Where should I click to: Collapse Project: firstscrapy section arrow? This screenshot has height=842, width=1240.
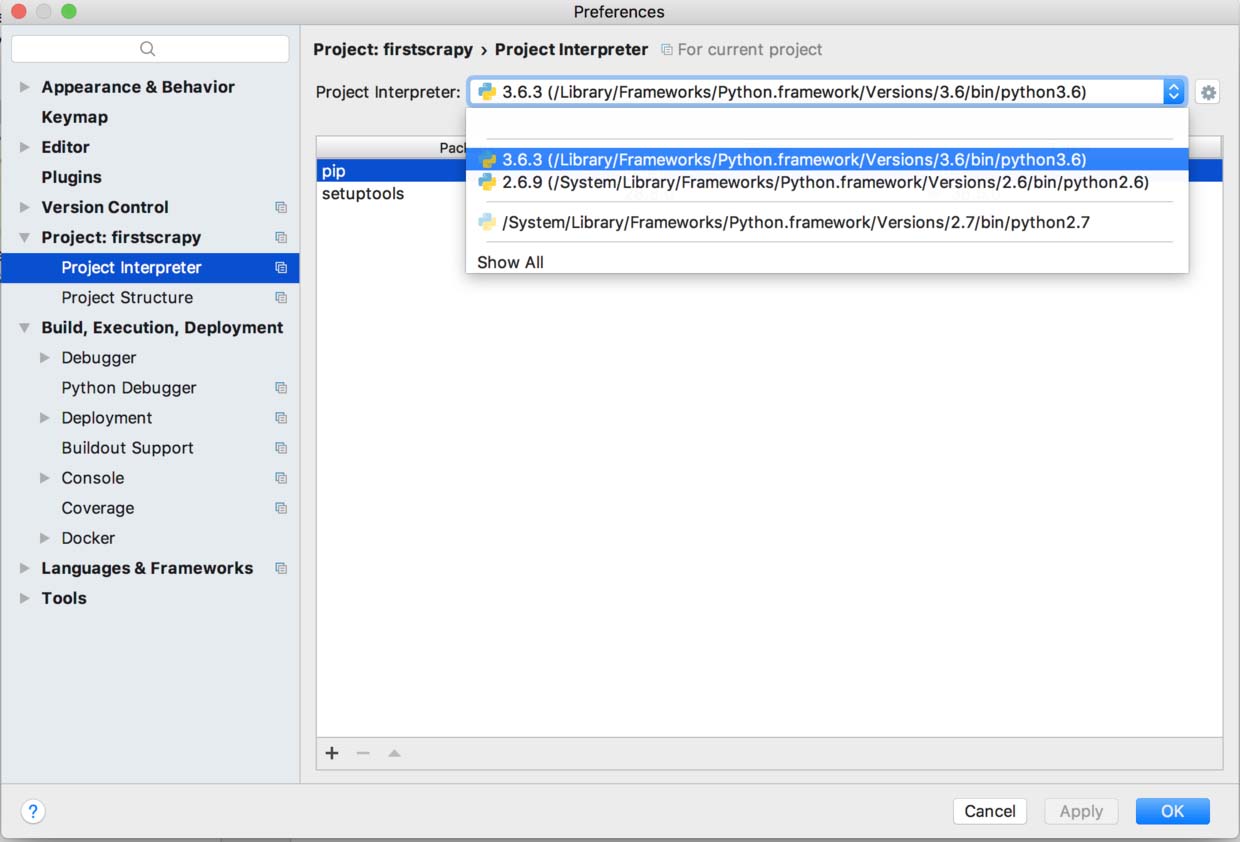click(25, 238)
